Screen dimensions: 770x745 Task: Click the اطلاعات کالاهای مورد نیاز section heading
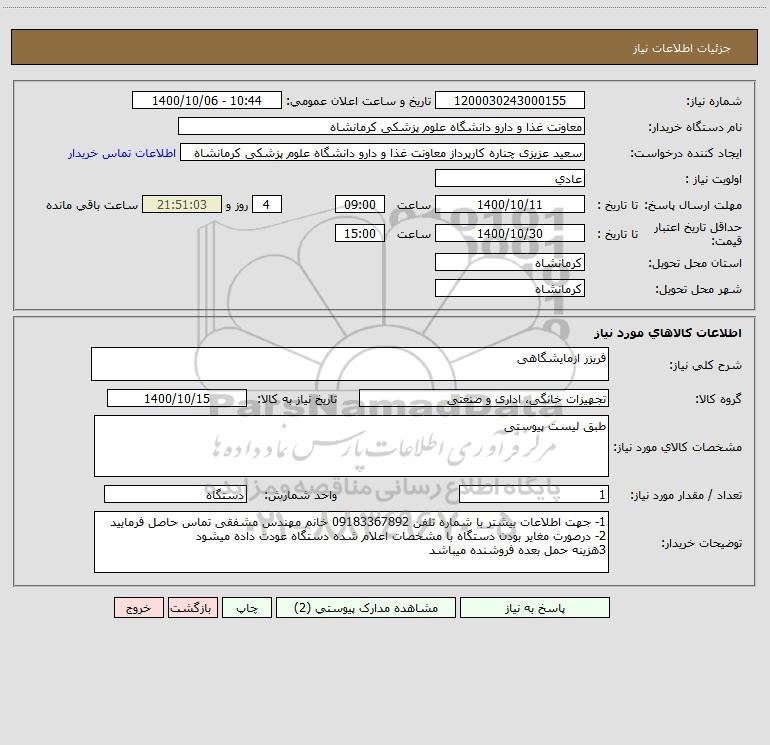668,333
